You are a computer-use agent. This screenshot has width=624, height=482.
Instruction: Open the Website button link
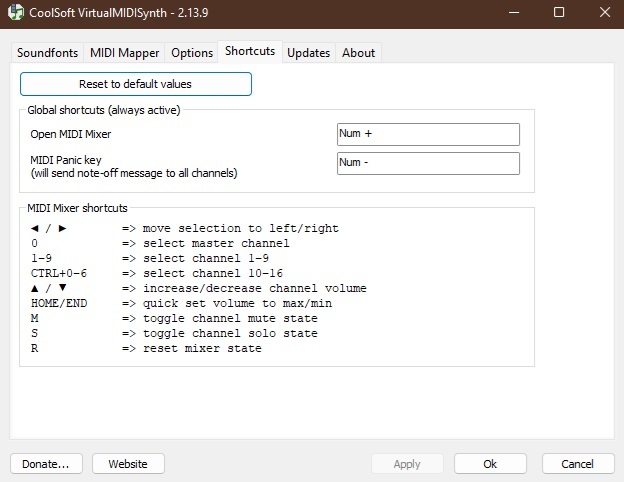coord(128,464)
